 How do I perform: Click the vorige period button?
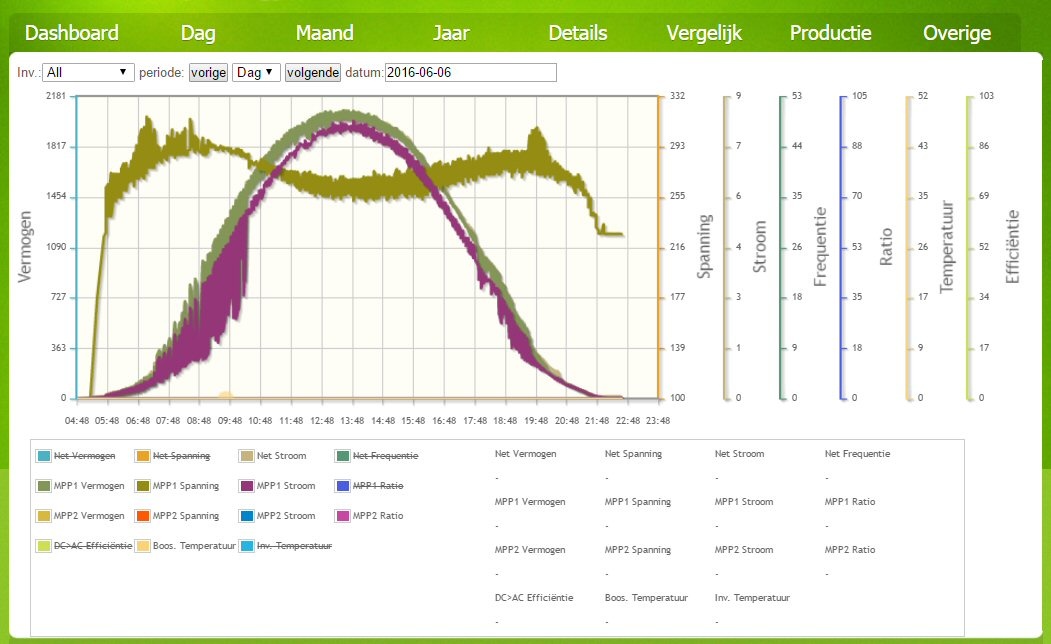click(x=208, y=72)
